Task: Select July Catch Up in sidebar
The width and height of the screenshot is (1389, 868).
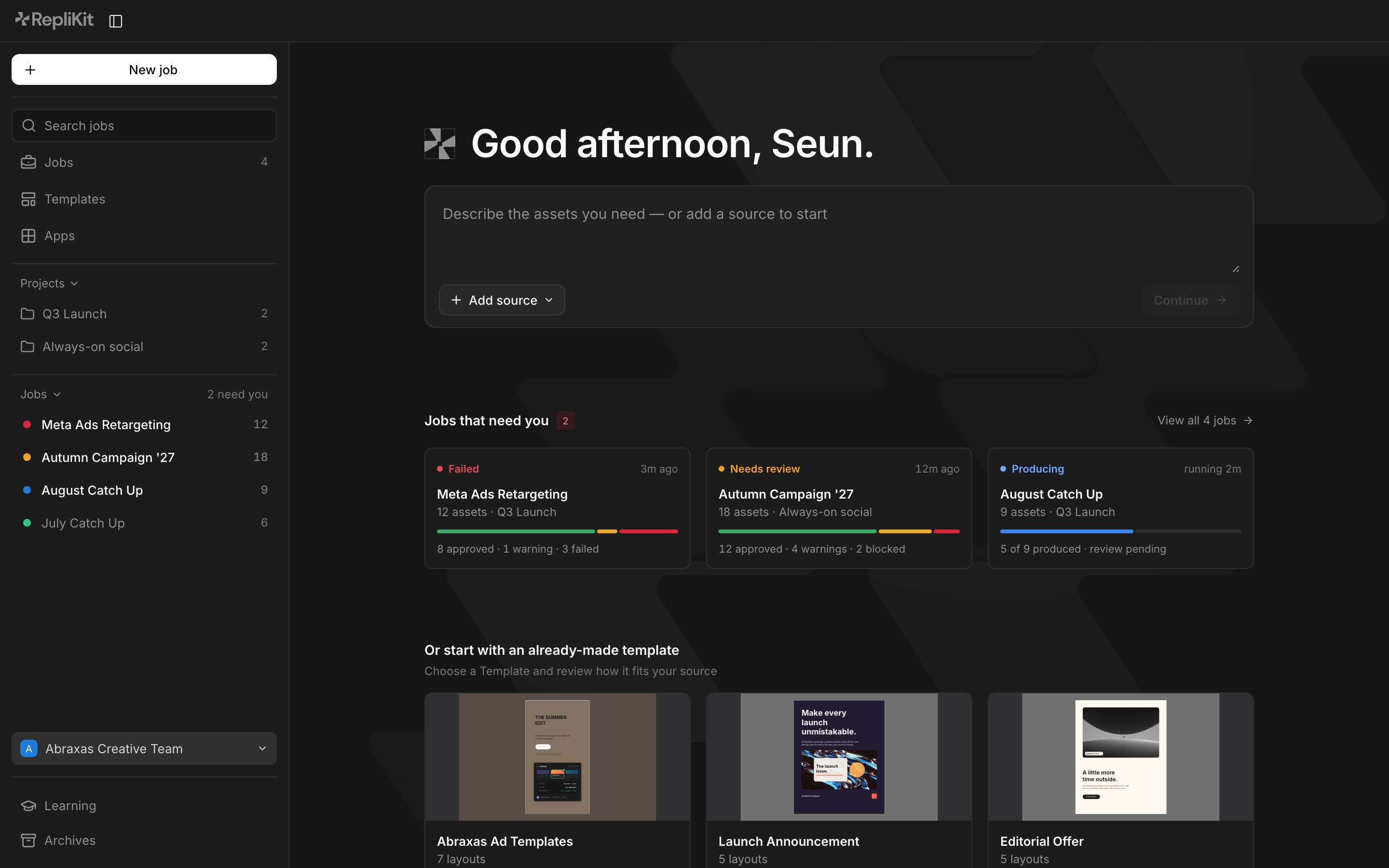Action: click(x=144, y=522)
